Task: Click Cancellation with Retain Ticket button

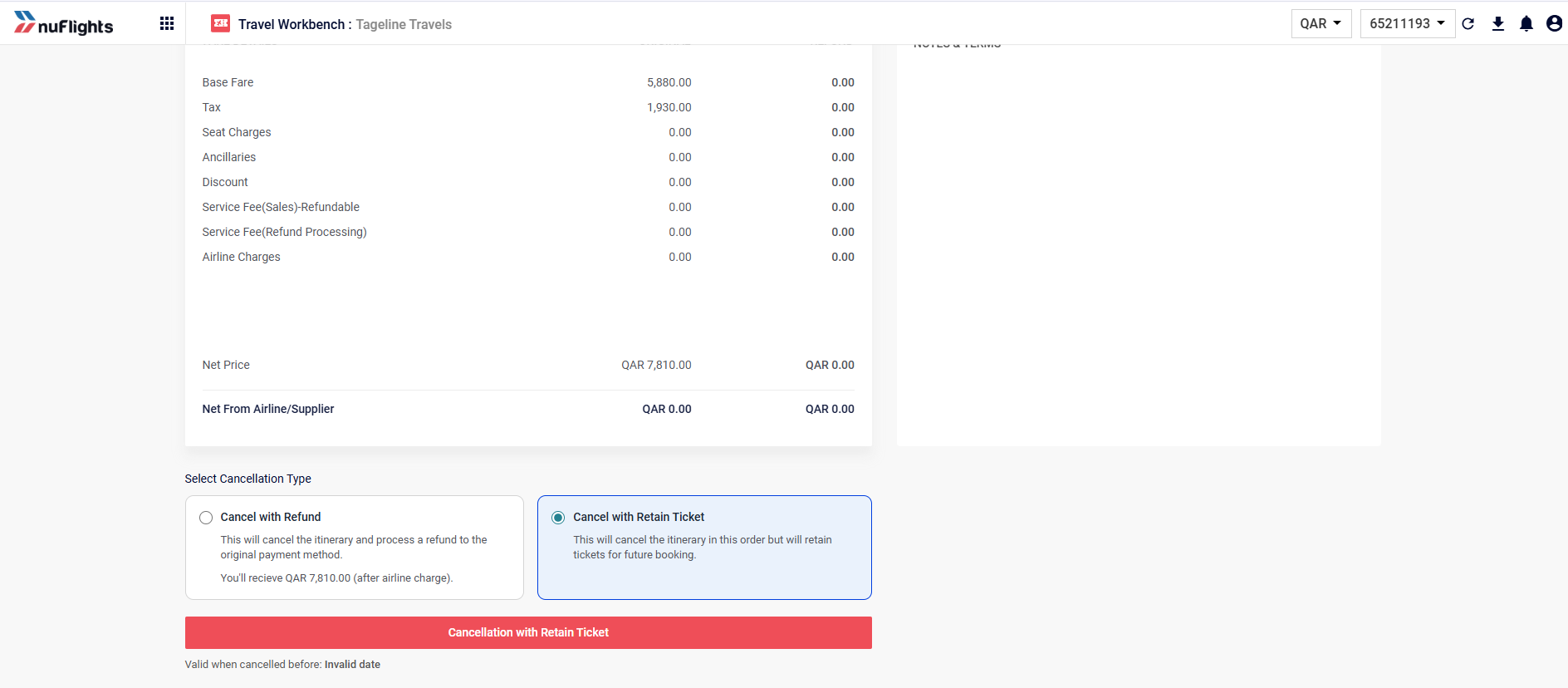Action: pos(528,632)
